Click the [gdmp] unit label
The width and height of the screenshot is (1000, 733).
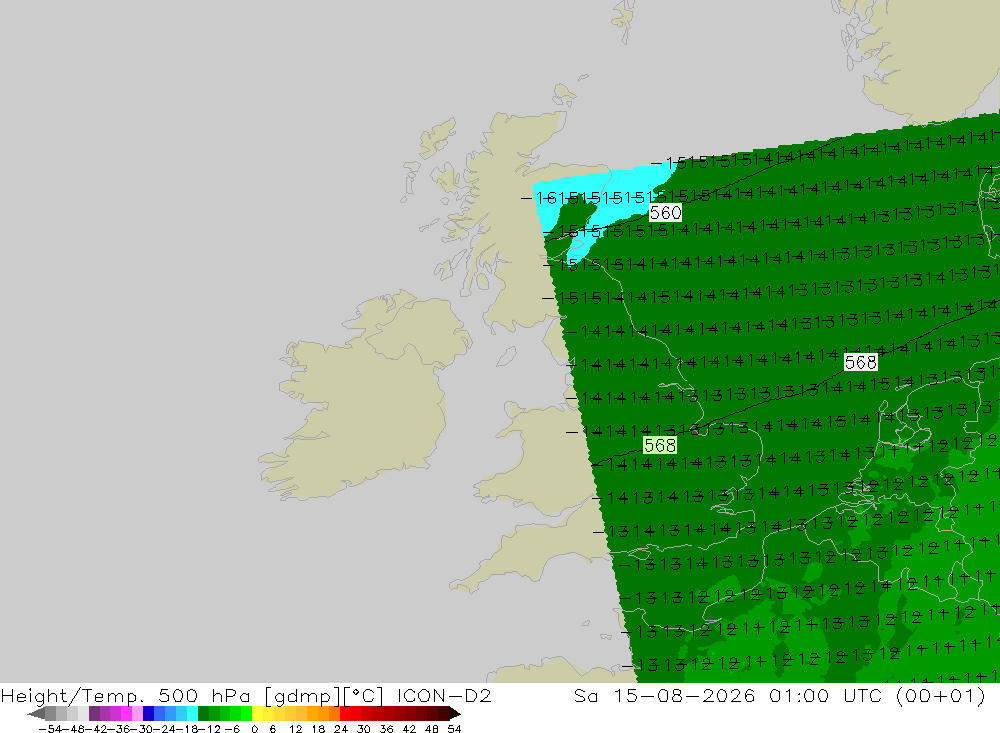pyautogui.click(x=303, y=695)
